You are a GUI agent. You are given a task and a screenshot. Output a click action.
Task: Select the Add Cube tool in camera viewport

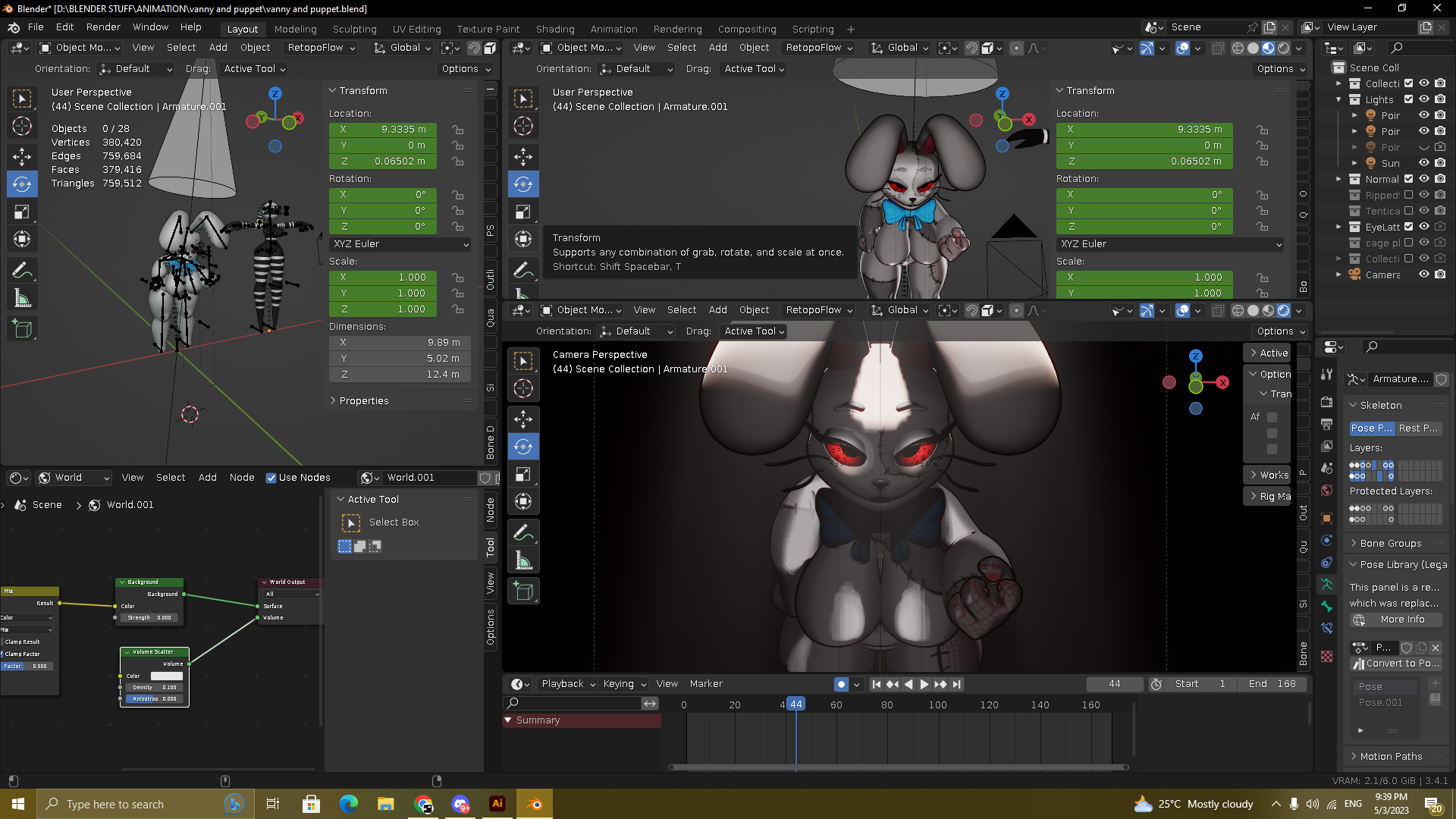[523, 591]
